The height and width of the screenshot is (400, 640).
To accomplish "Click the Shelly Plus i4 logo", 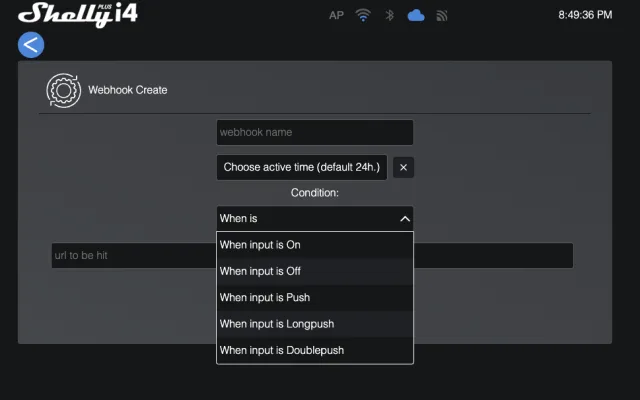I will click(77, 14).
